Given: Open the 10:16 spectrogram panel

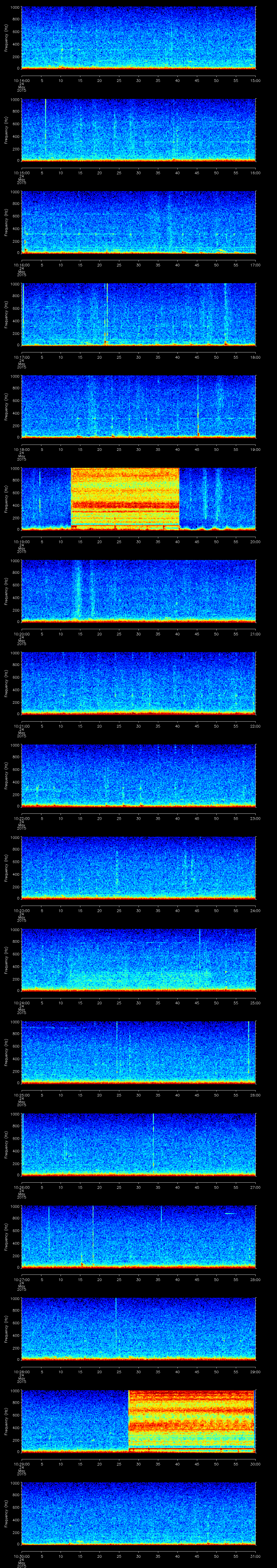Looking at the screenshot, I should (x=138, y=222).
